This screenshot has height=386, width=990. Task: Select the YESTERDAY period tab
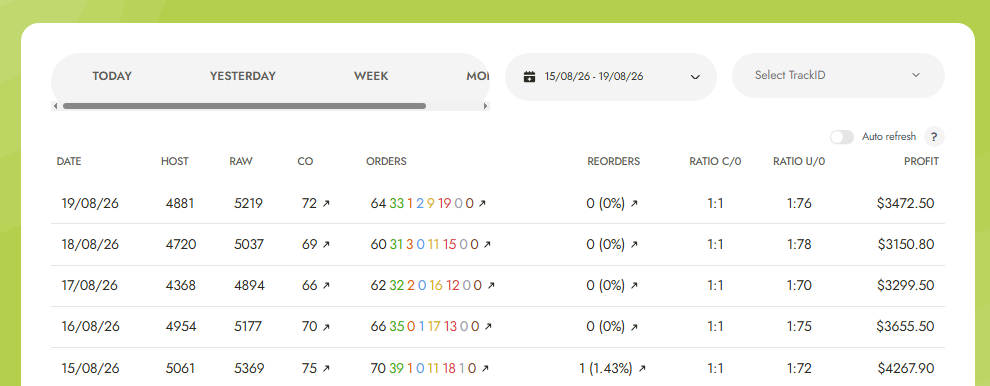point(242,76)
